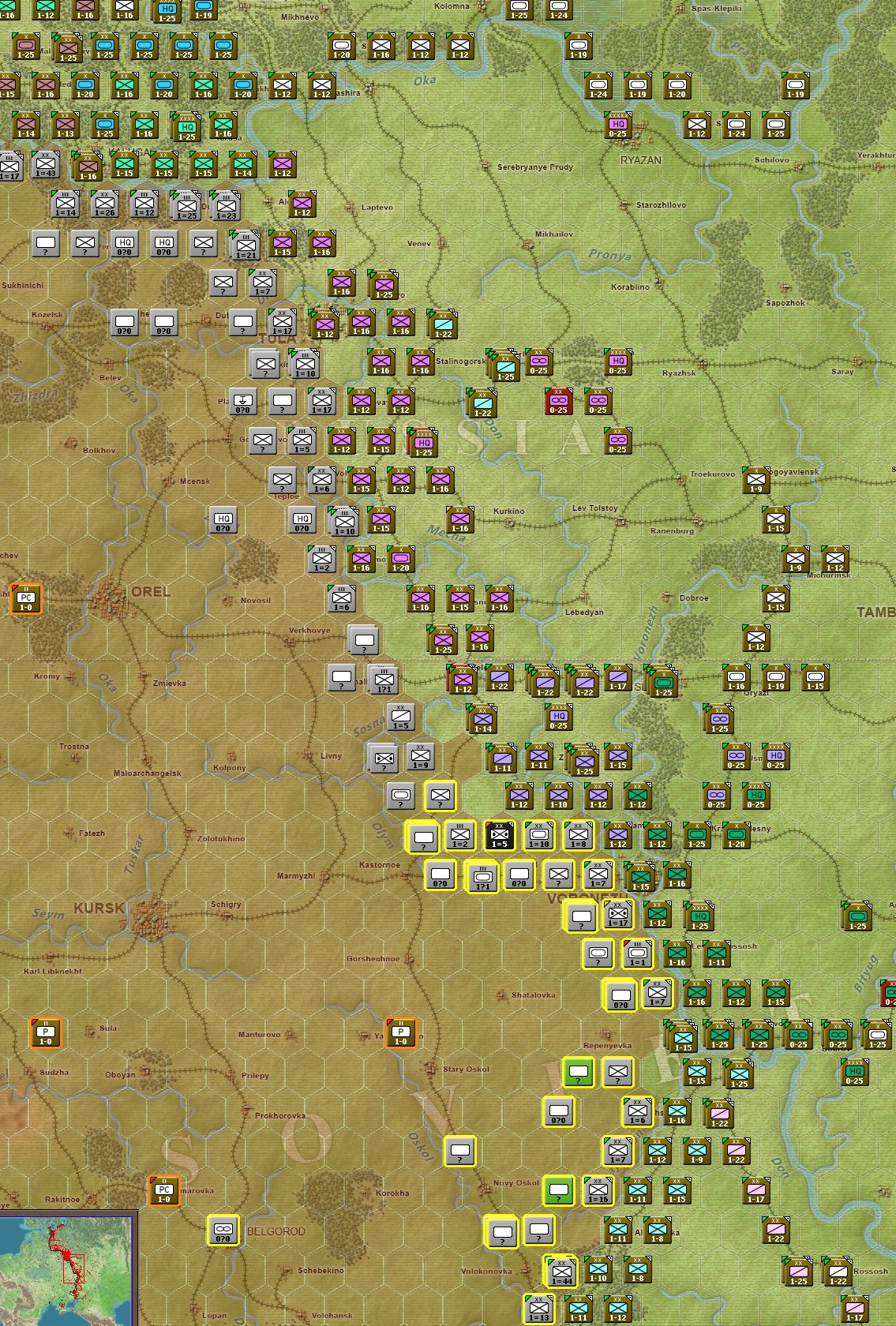
Task: Select the green counter near Stary Oskol
Action: 578,1072
